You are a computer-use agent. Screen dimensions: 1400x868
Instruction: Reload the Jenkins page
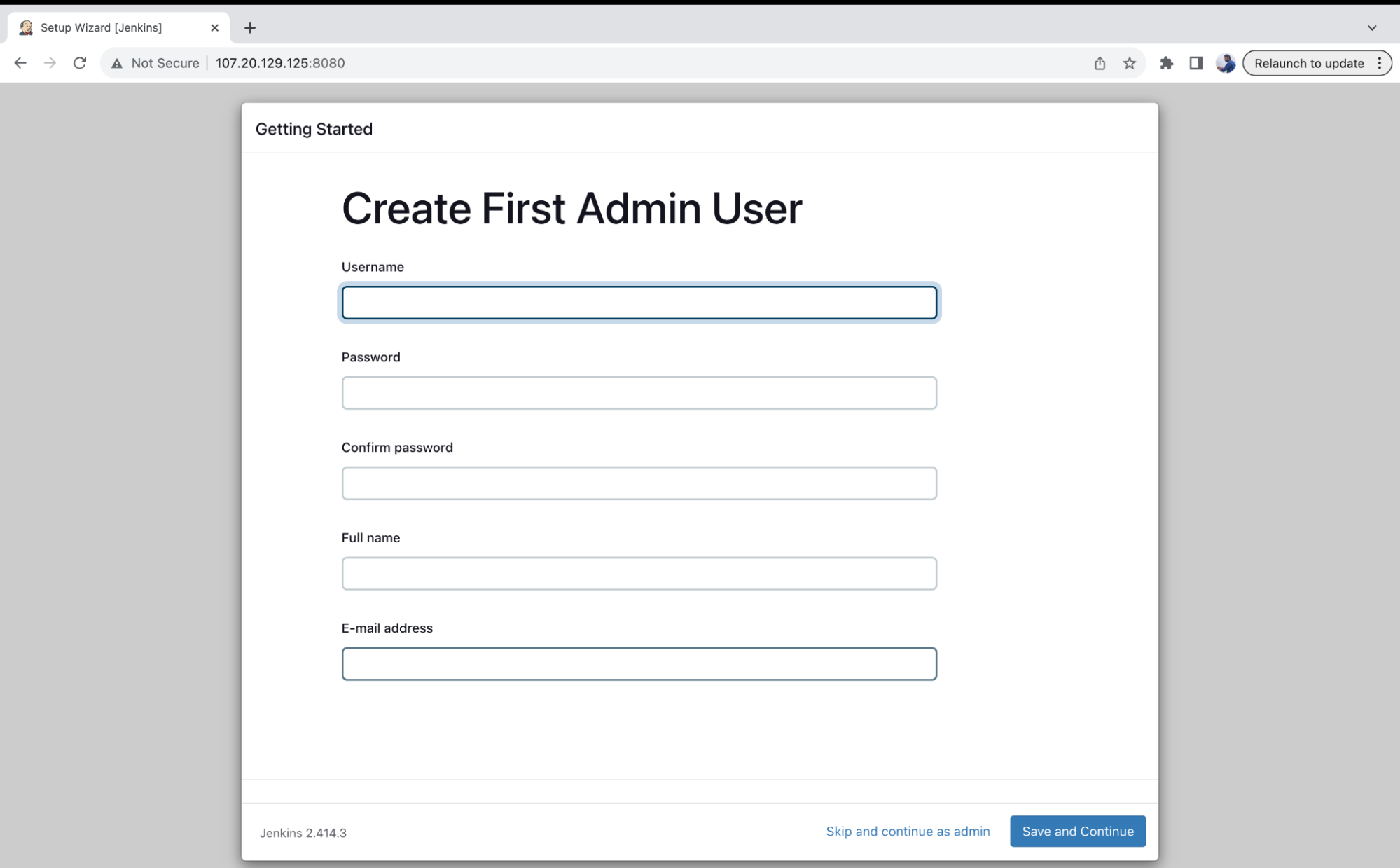coord(80,63)
